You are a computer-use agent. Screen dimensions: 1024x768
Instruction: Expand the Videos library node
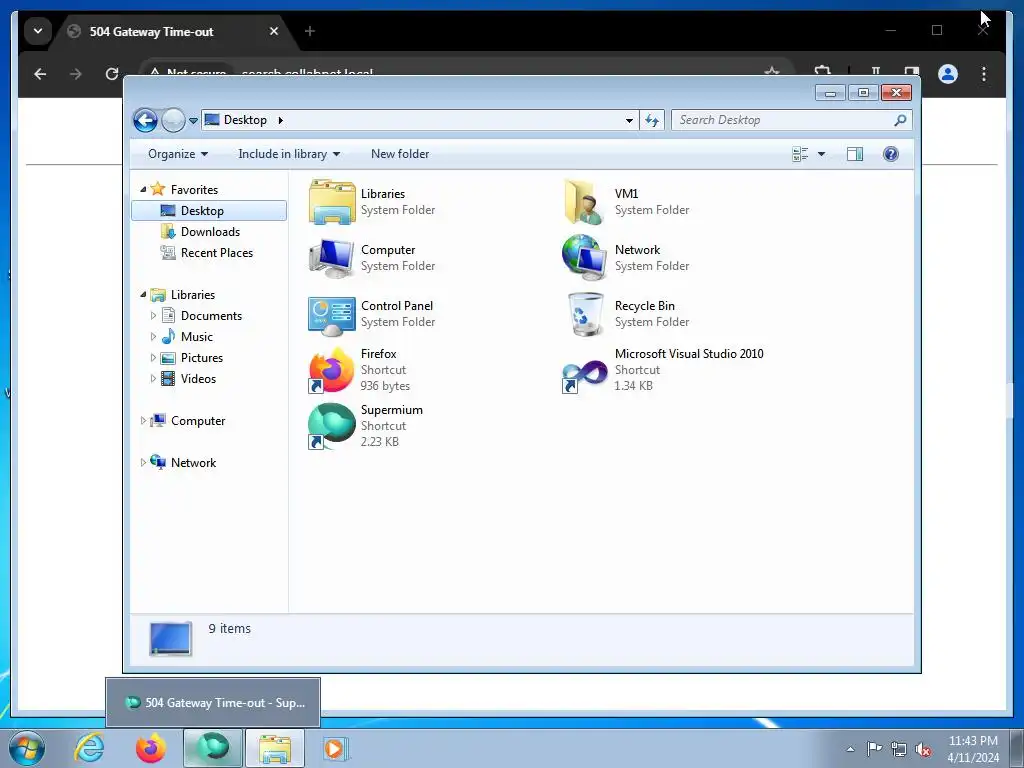pyautogui.click(x=153, y=379)
